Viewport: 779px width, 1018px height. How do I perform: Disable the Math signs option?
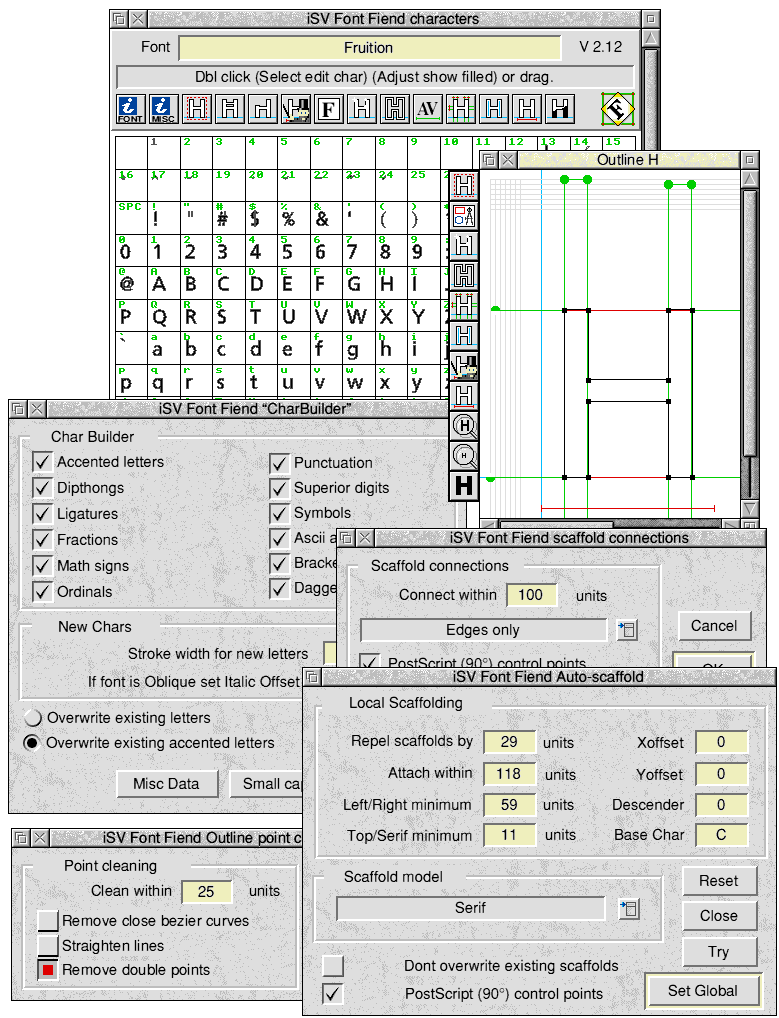point(42,566)
